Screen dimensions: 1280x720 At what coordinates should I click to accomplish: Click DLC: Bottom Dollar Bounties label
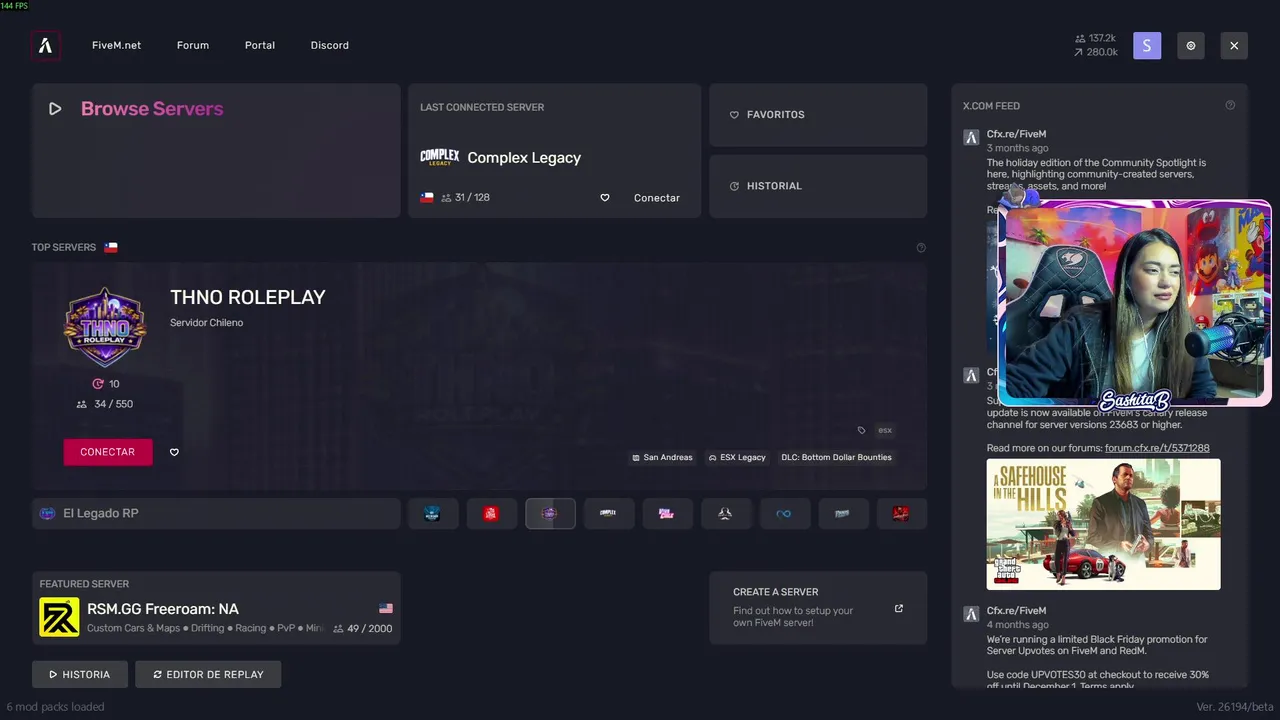[x=836, y=457]
